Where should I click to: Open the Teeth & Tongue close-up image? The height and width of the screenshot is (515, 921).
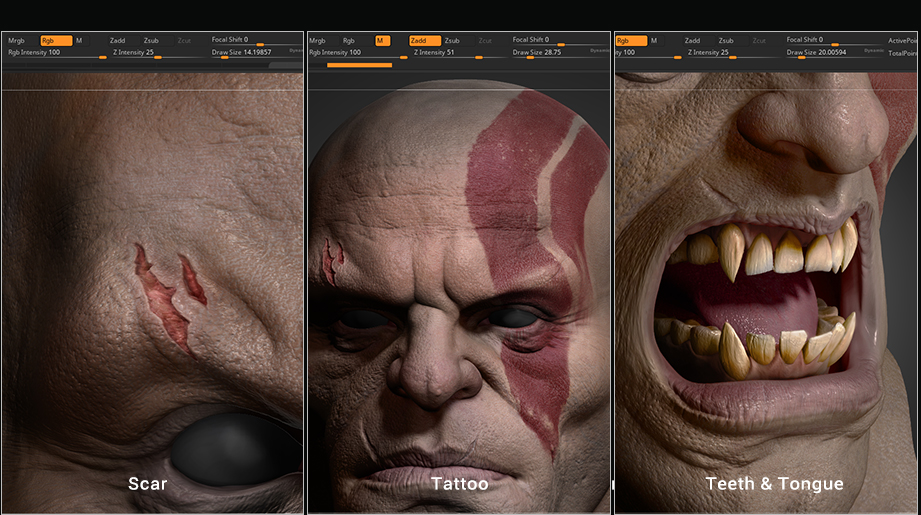click(766, 290)
